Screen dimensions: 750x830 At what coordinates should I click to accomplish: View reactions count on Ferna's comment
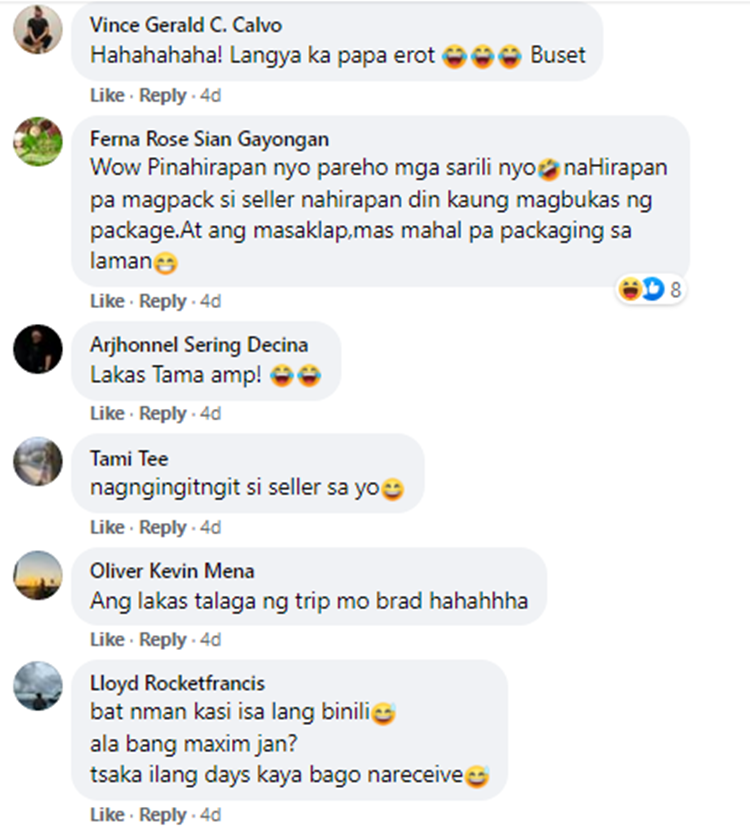coord(675,290)
